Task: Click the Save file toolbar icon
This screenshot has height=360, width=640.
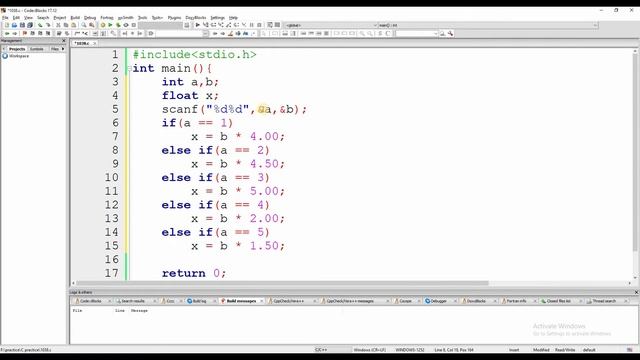Action: tap(22, 25)
